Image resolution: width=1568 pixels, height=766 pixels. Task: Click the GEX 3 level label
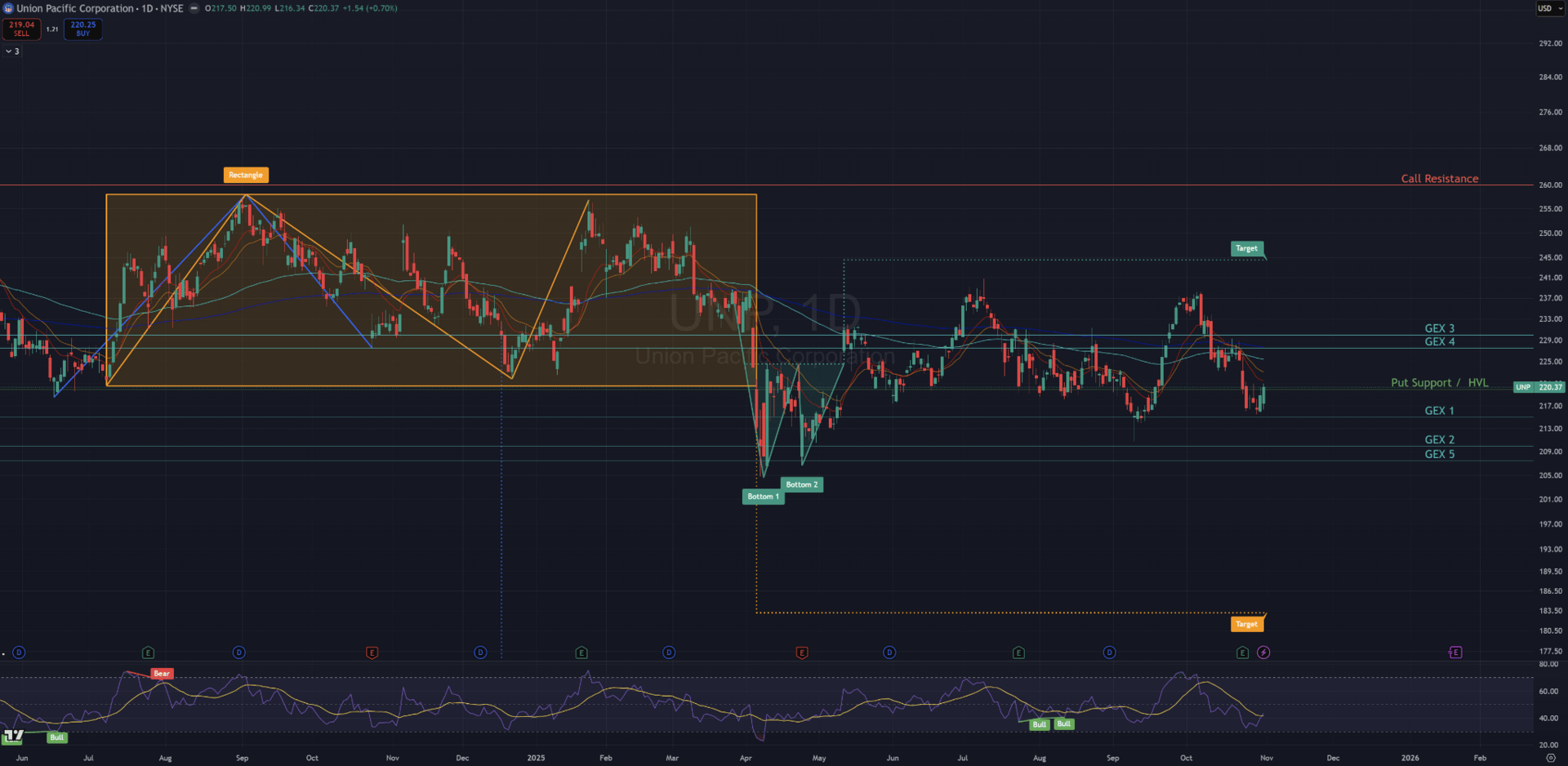[x=1440, y=328]
